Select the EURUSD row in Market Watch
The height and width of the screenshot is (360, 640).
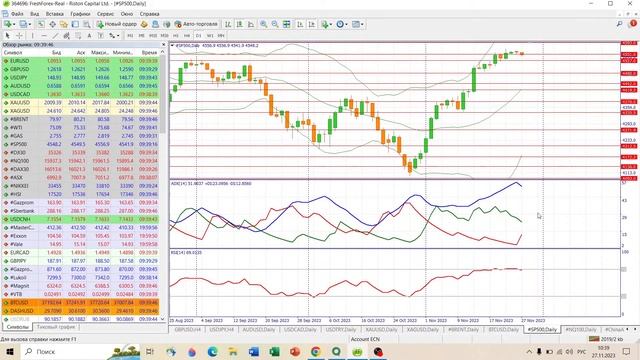tap(81, 61)
